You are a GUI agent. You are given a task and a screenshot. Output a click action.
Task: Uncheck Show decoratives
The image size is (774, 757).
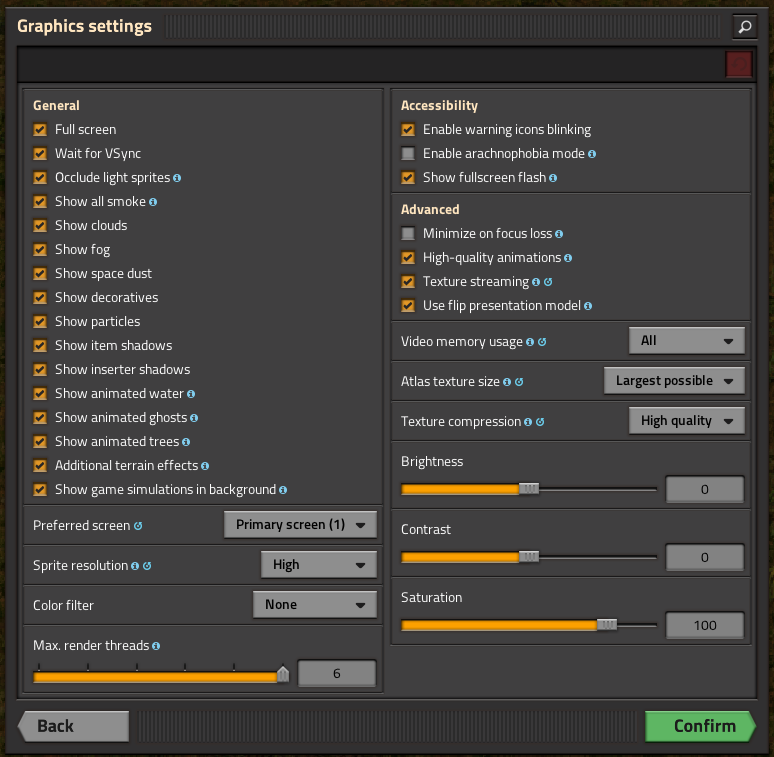(x=40, y=298)
